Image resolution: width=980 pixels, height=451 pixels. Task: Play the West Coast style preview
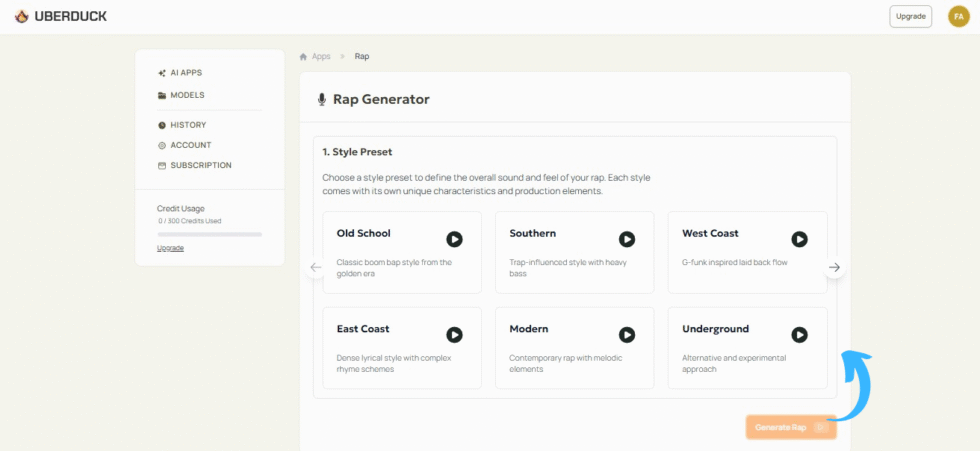click(x=799, y=239)
